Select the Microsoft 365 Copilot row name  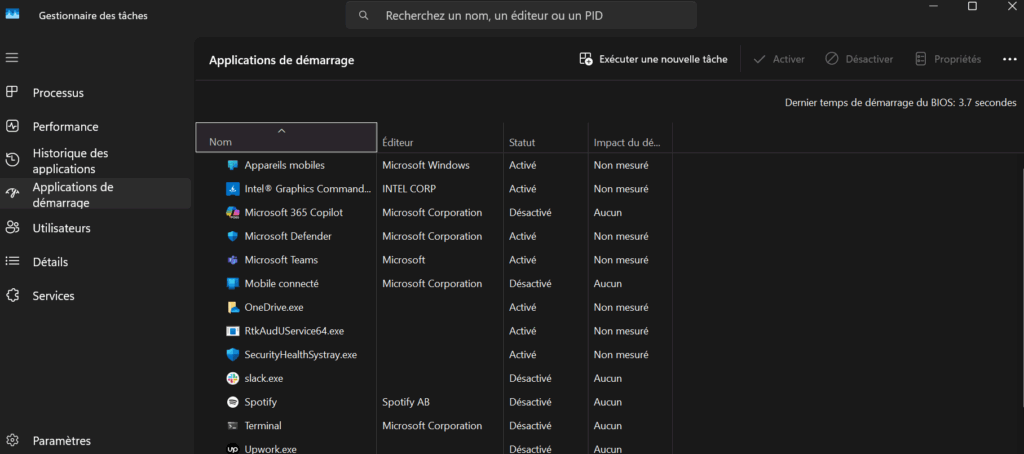tap(293, 212)
